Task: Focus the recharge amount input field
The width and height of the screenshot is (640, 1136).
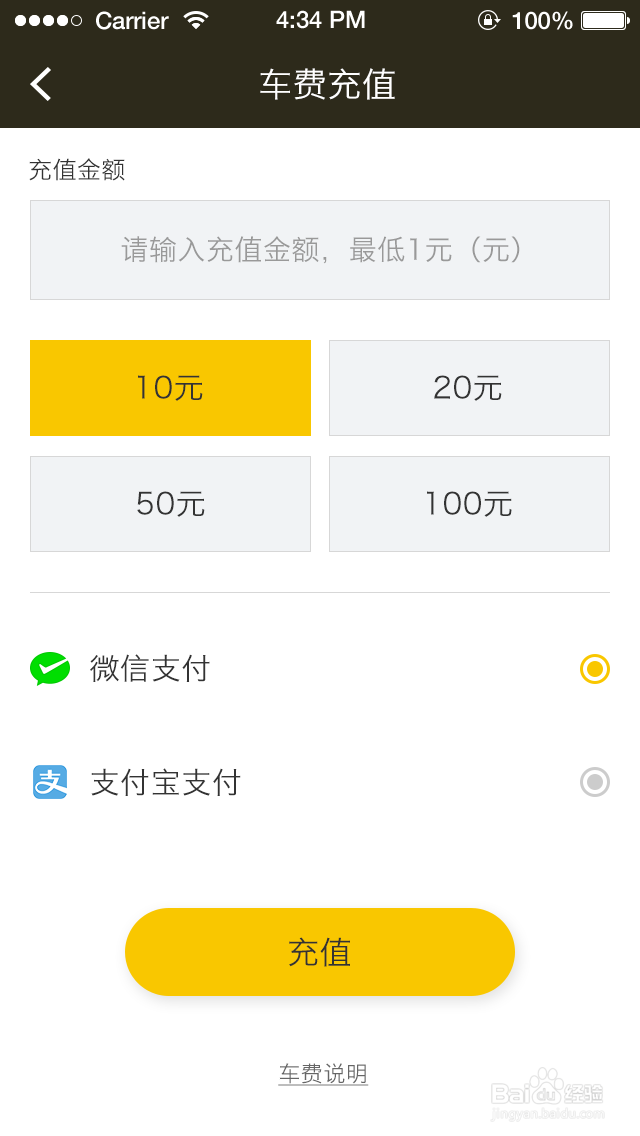Action: pos(320,250)
